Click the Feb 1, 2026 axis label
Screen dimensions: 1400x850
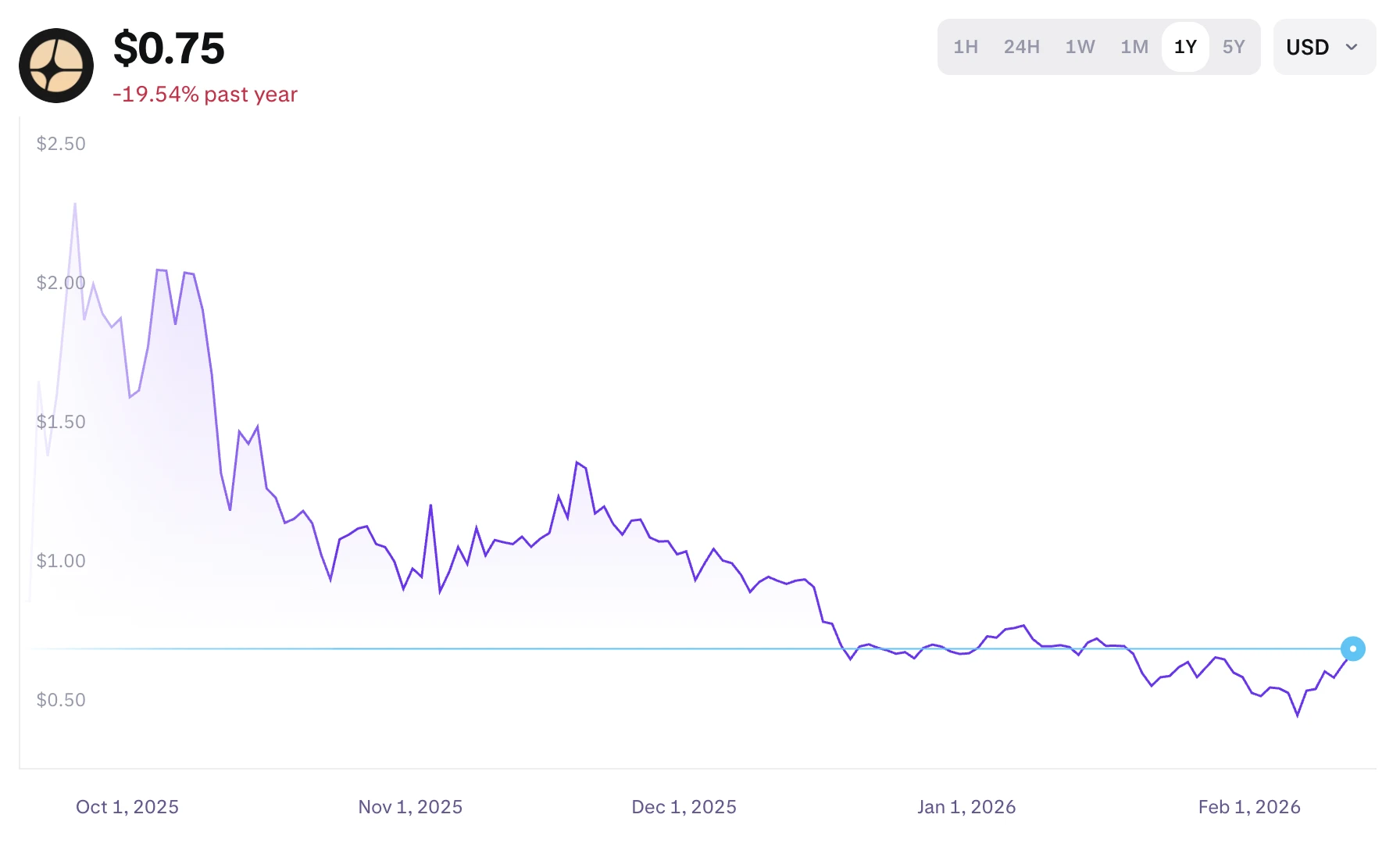1249,807
